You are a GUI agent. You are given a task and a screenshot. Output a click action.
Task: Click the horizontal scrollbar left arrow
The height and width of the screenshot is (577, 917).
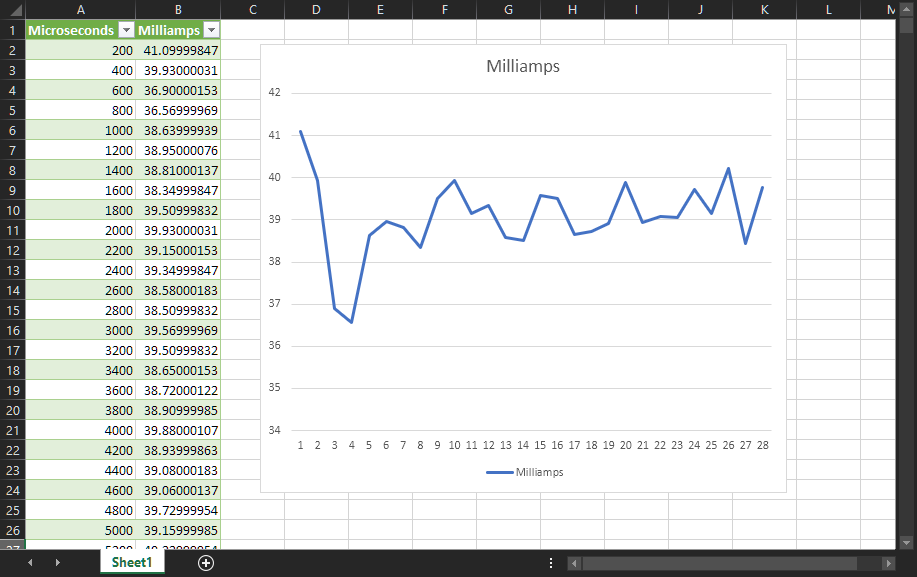pos(574,563)
